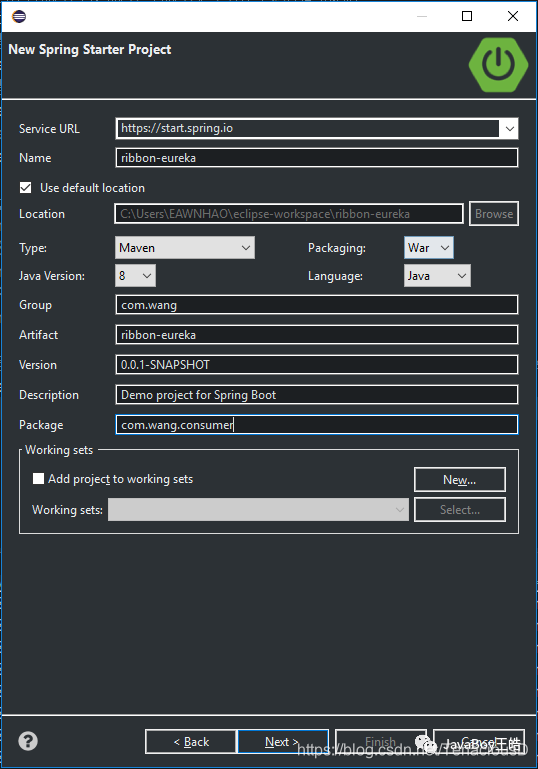This screenshot has width=538, height=769.
Task: Click the 'Working sets' group label
Action: coord(59,450)
